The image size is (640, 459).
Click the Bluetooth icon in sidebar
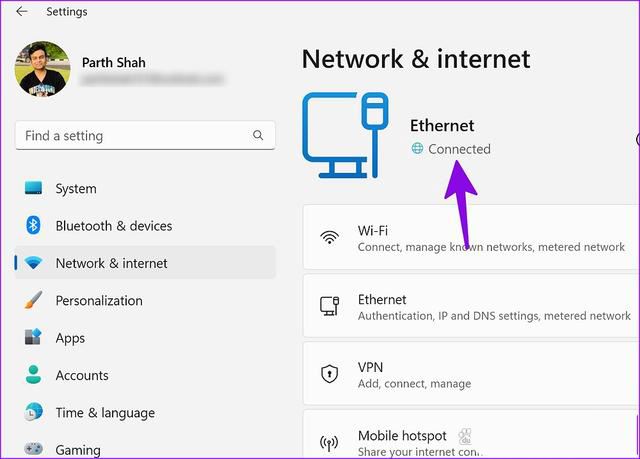coord(33,225)
